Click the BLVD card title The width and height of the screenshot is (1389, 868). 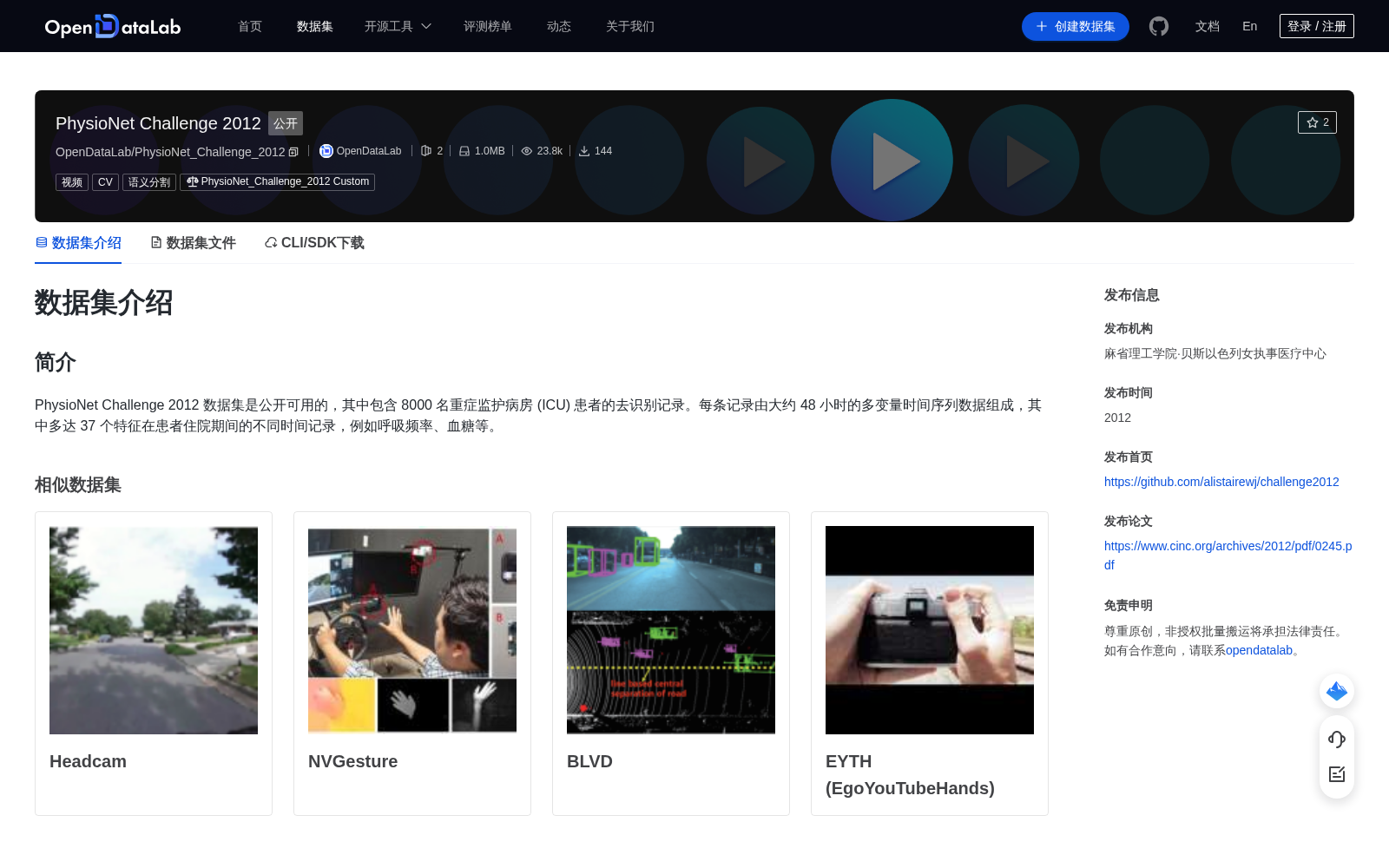589,761
